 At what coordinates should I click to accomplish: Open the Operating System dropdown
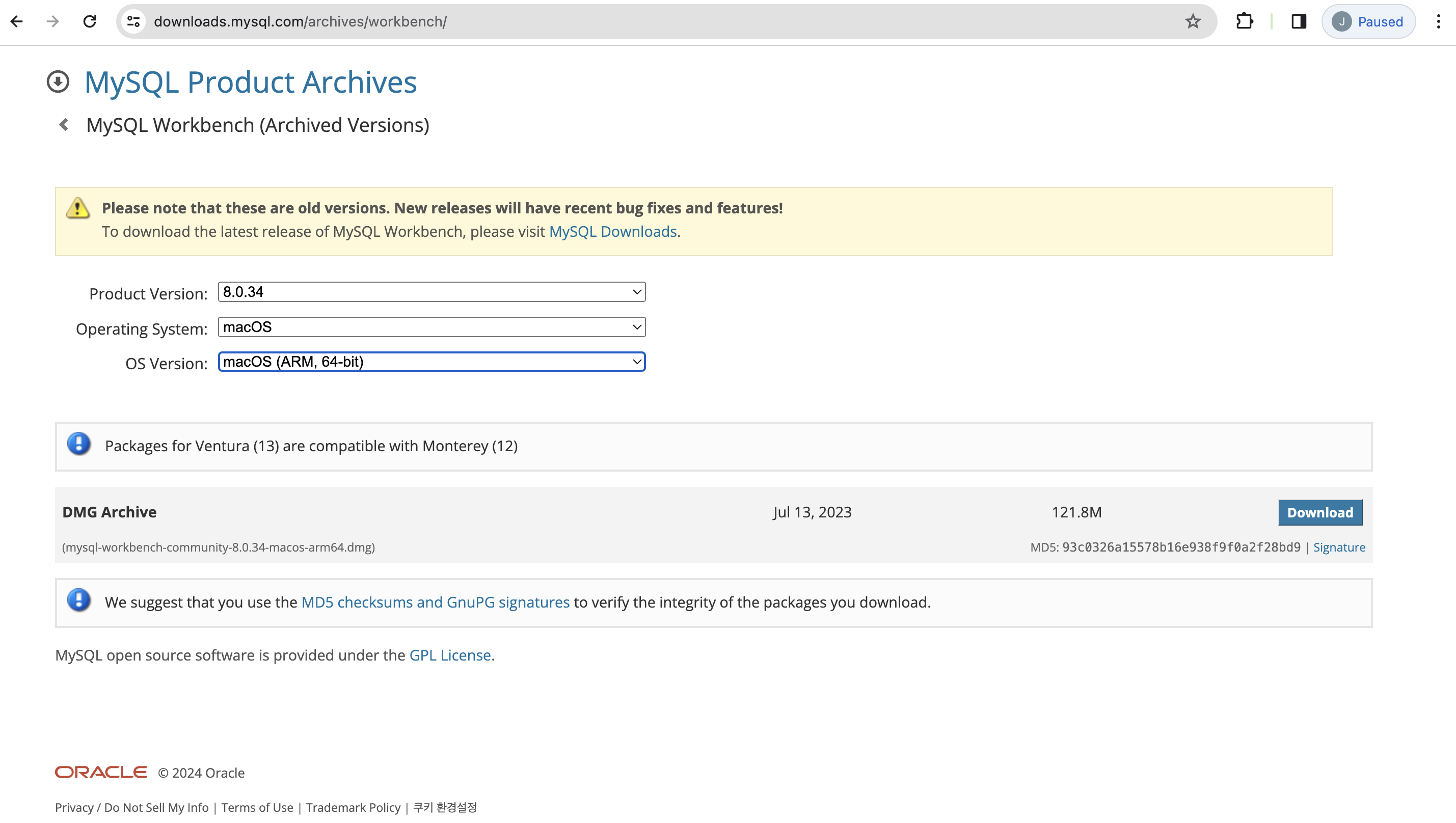point(432,327)
